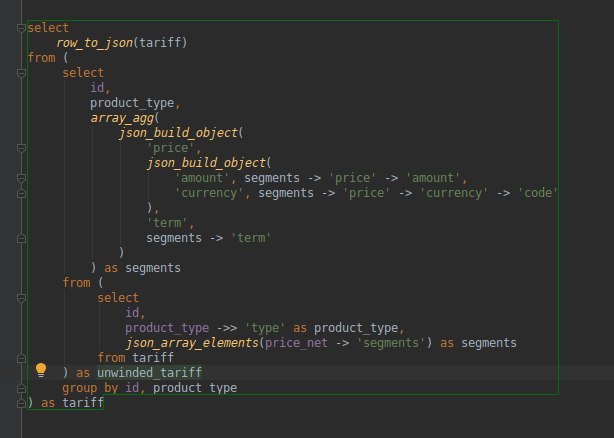Toggle fold marker on the 'currency', segments line
This screenshot has width=614, height=438.
coord(22,193)
